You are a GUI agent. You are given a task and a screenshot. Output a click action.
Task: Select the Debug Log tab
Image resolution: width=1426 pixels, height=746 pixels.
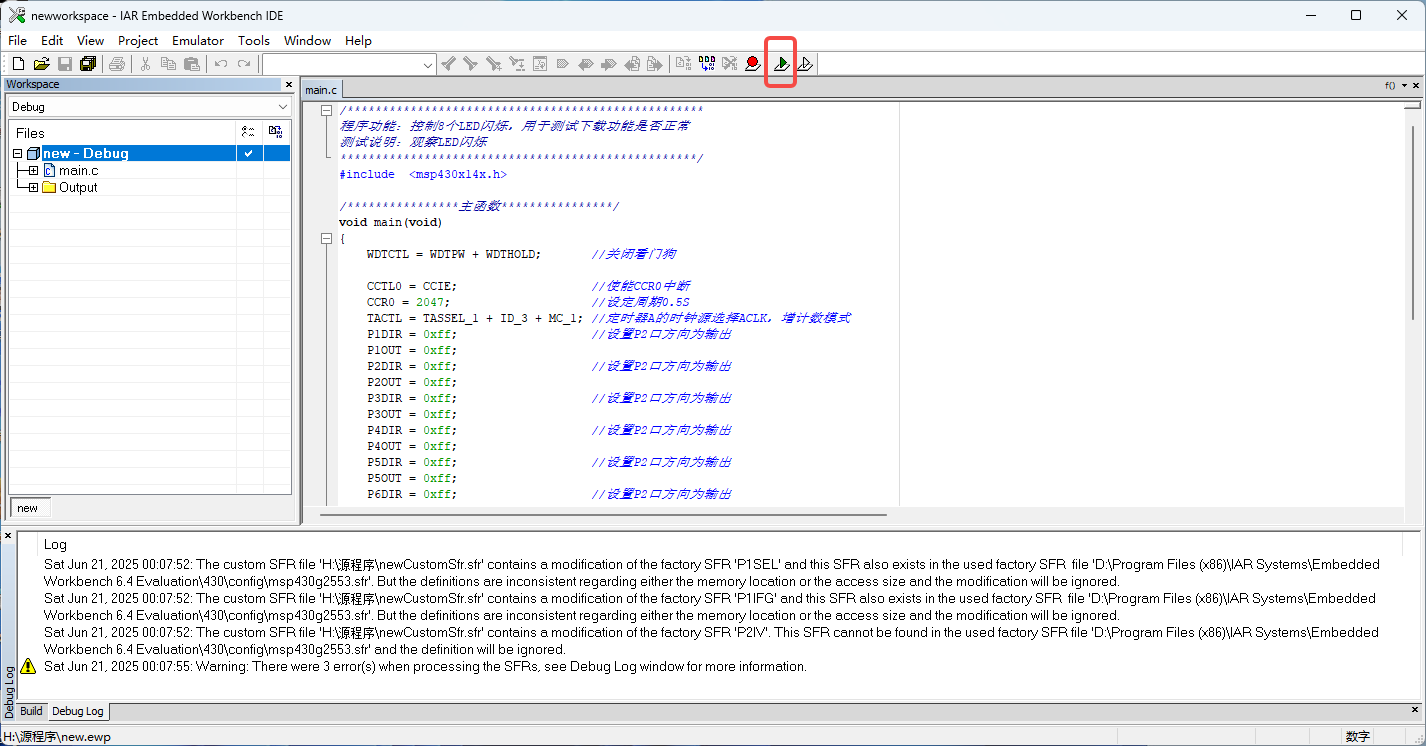[x=77, y=711]
